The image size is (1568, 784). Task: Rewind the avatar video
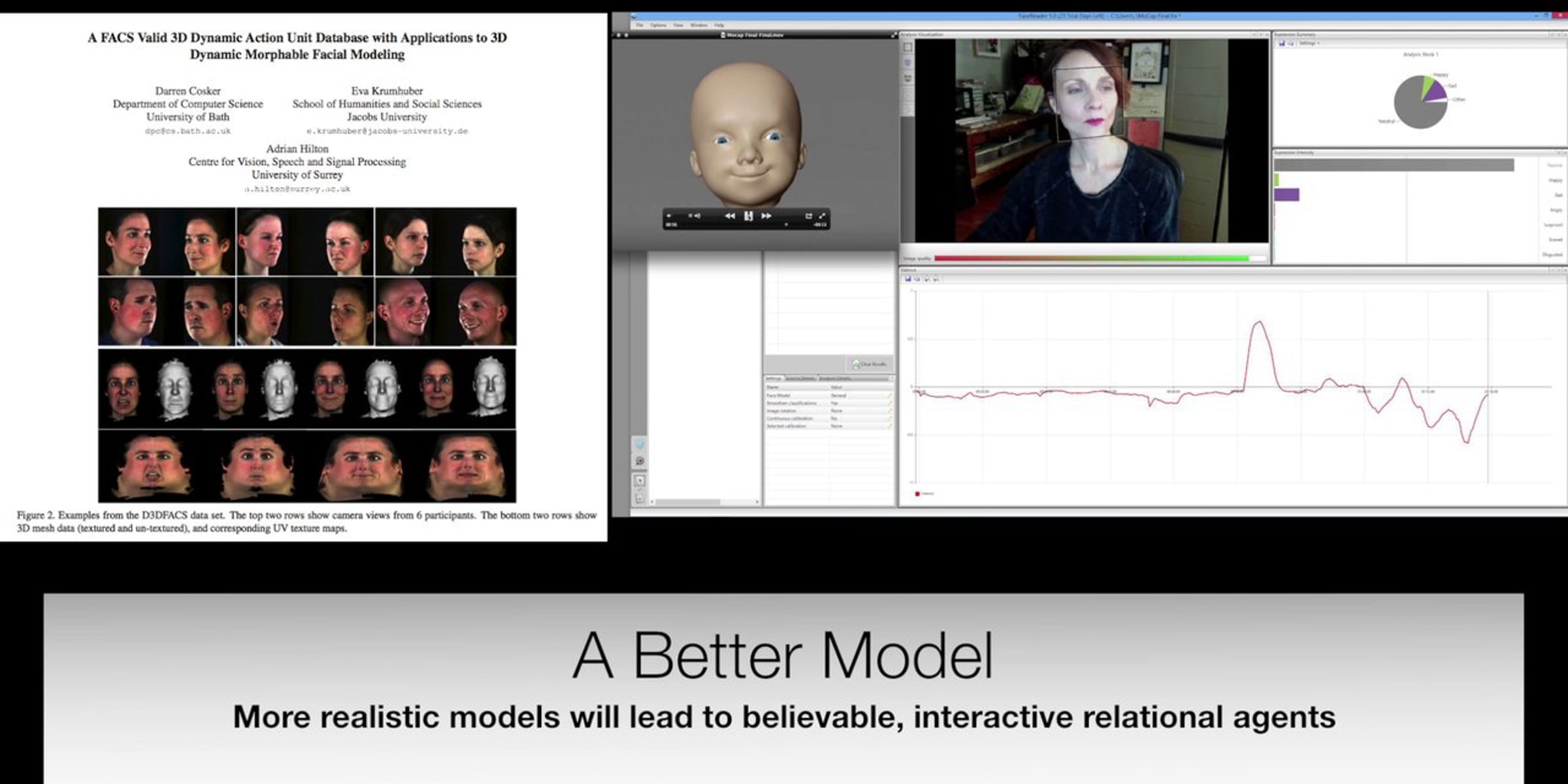coord(730,216)
